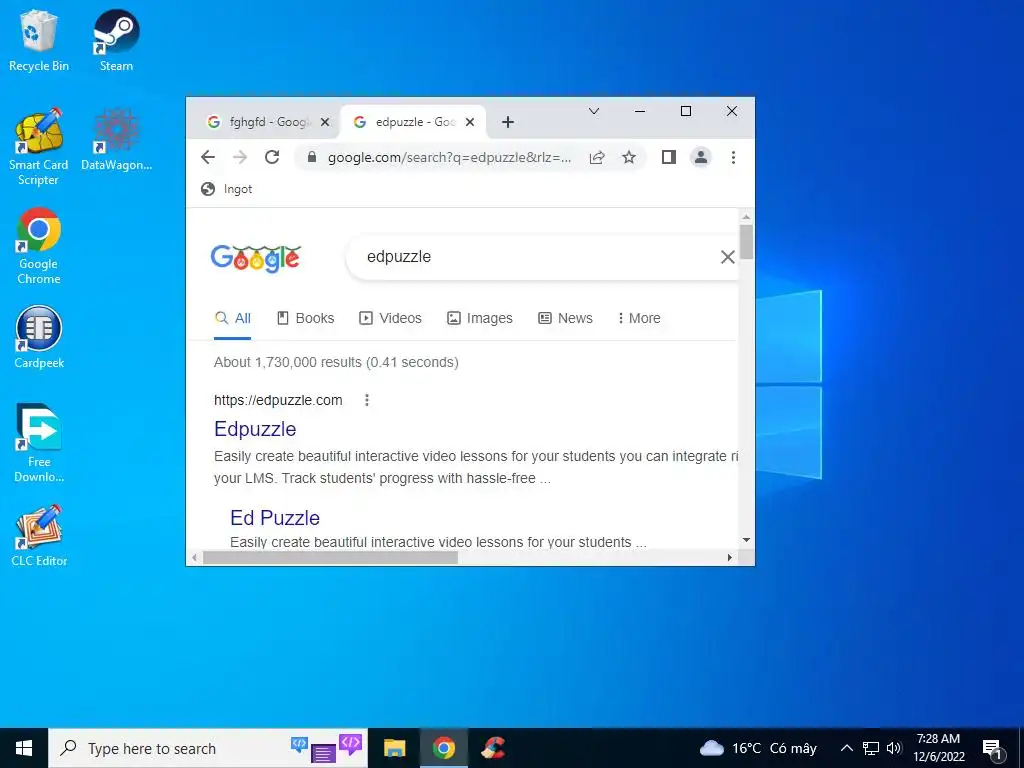Open Free Download Manager desktop shortcut

click(x=39, y=443)
